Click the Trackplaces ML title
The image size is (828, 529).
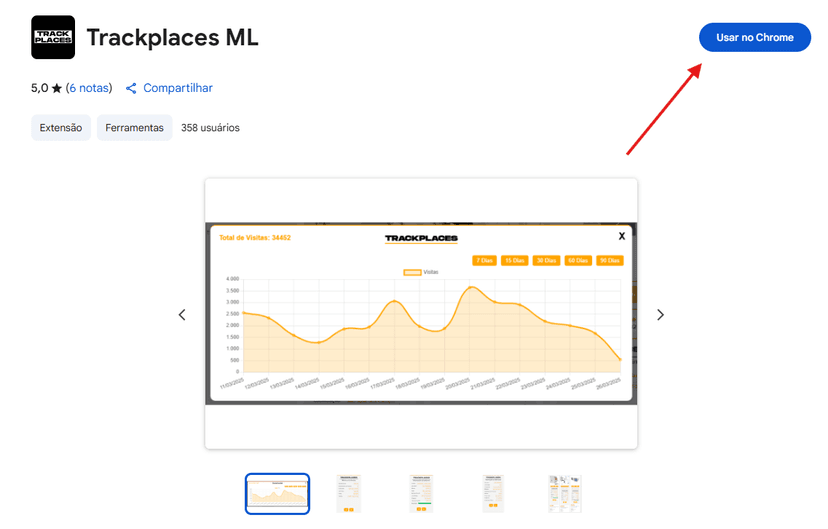click(x=173, y=37)
